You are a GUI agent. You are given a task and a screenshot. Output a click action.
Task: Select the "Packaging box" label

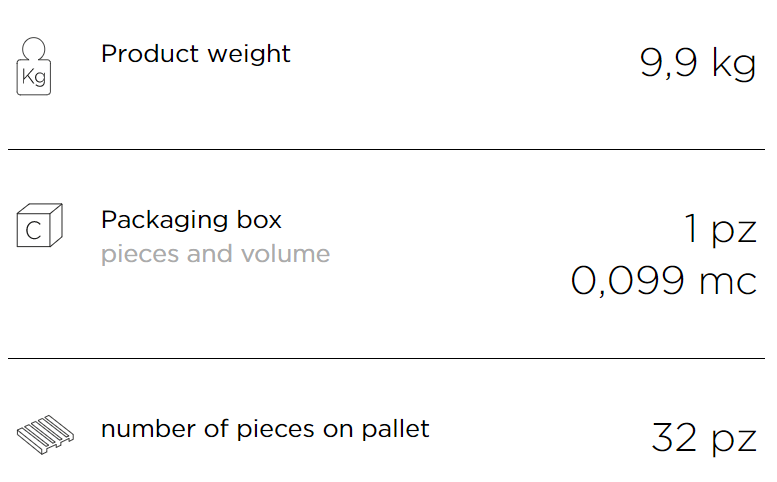tap(191, 220)
